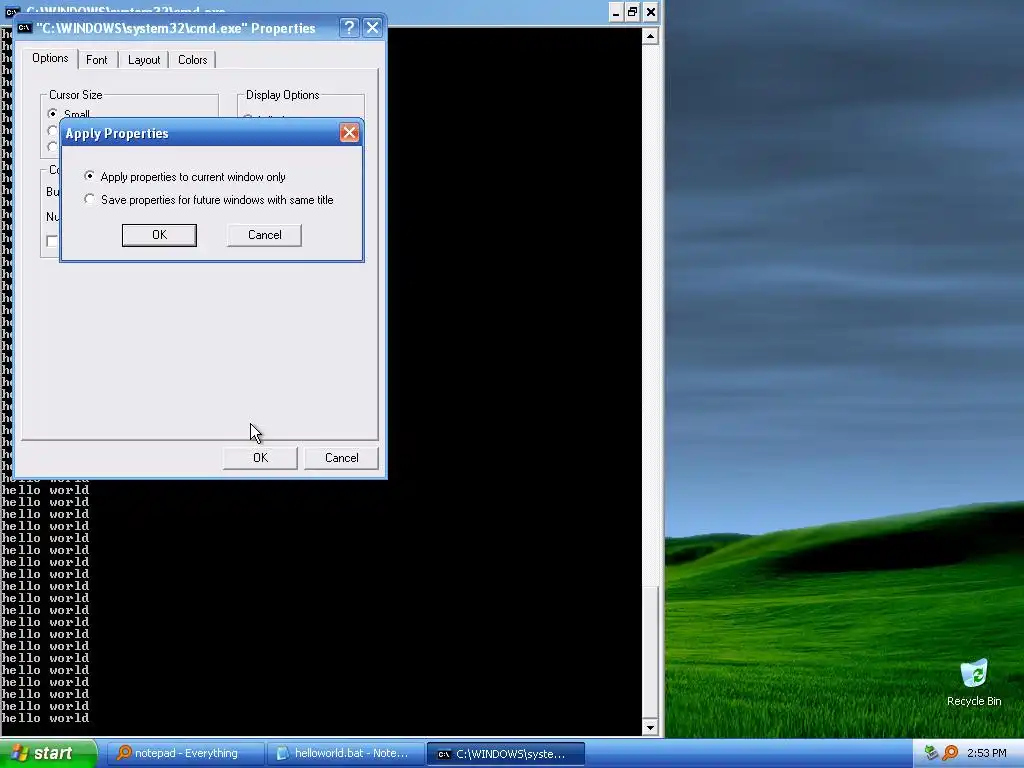This screenshot has width=1024, height=768.
Task: Close the cmd.exe Properties window
Action: point(372,28)
